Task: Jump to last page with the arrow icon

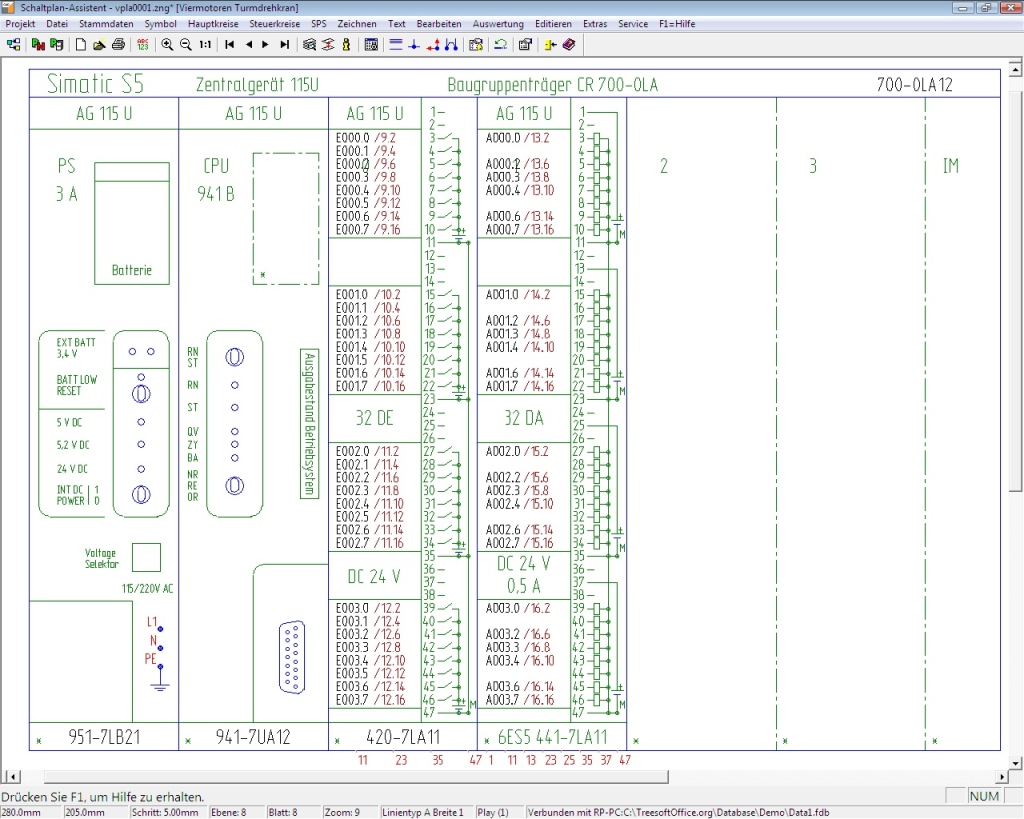Action: coord(285,44)
